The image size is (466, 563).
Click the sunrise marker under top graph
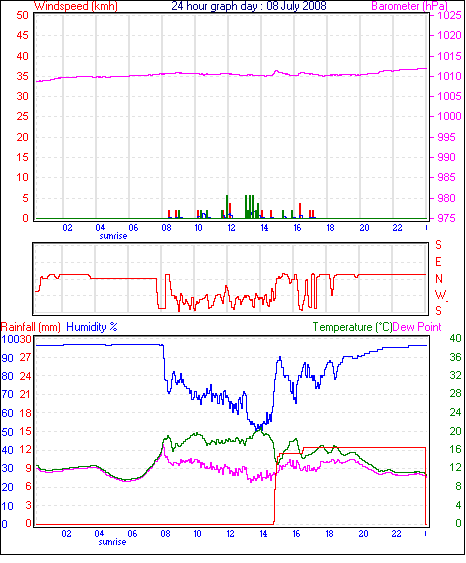tap(113, 236)
